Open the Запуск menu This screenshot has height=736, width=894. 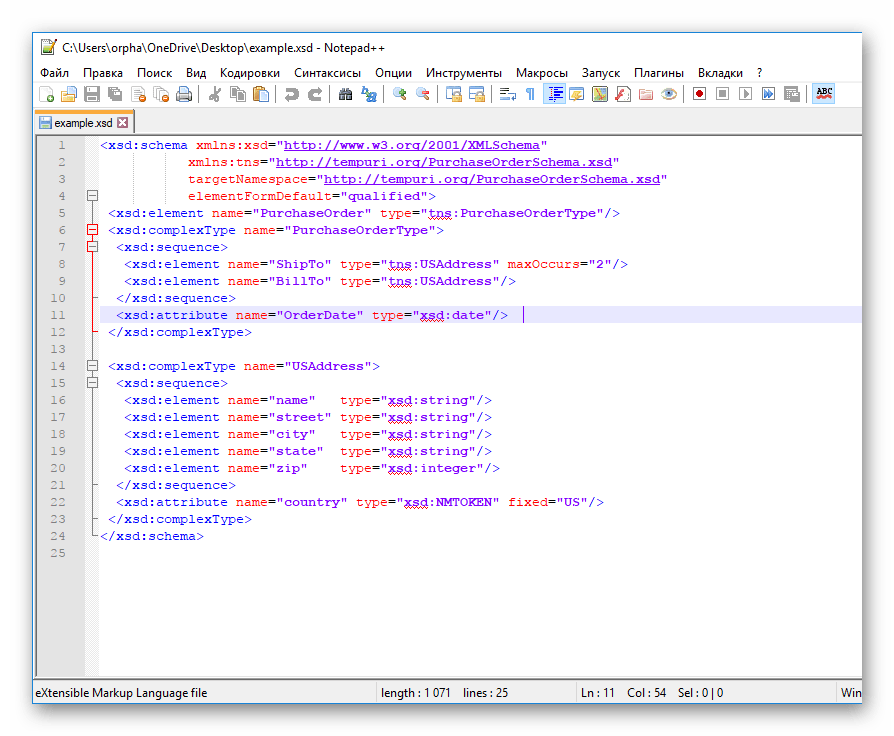(x=601, y=73)
